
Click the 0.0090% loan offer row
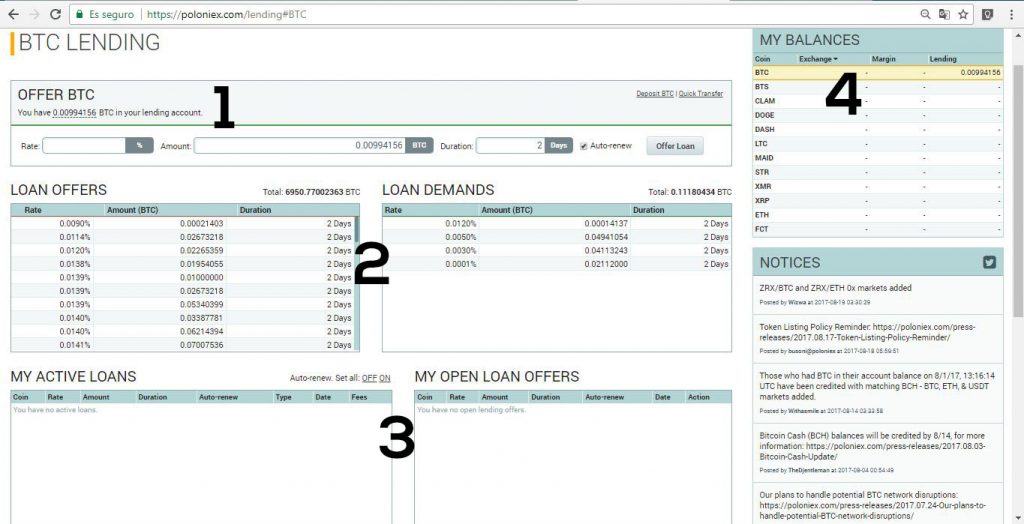tap(182, 223)
